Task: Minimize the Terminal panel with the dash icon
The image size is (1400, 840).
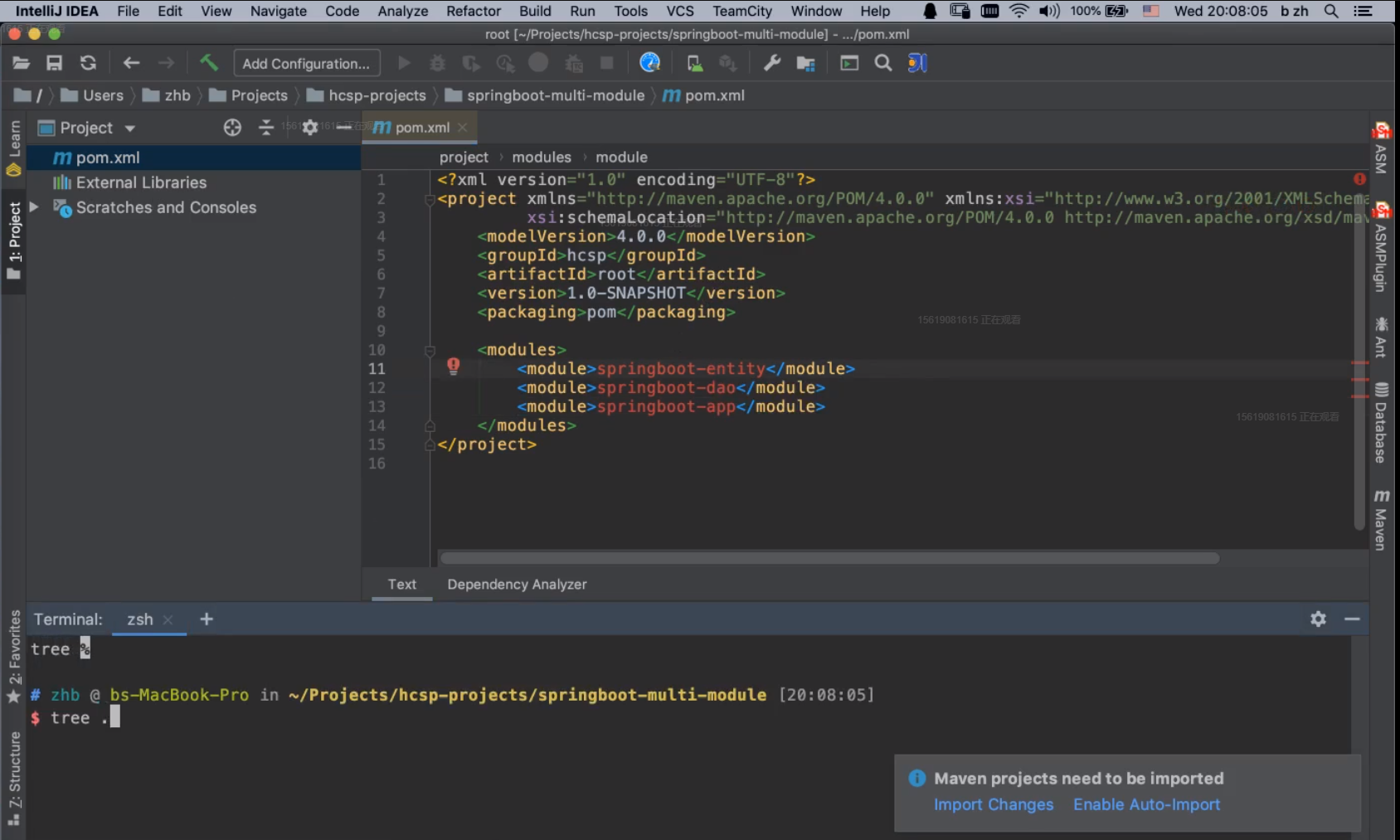Action: (x=1352, y=619)
